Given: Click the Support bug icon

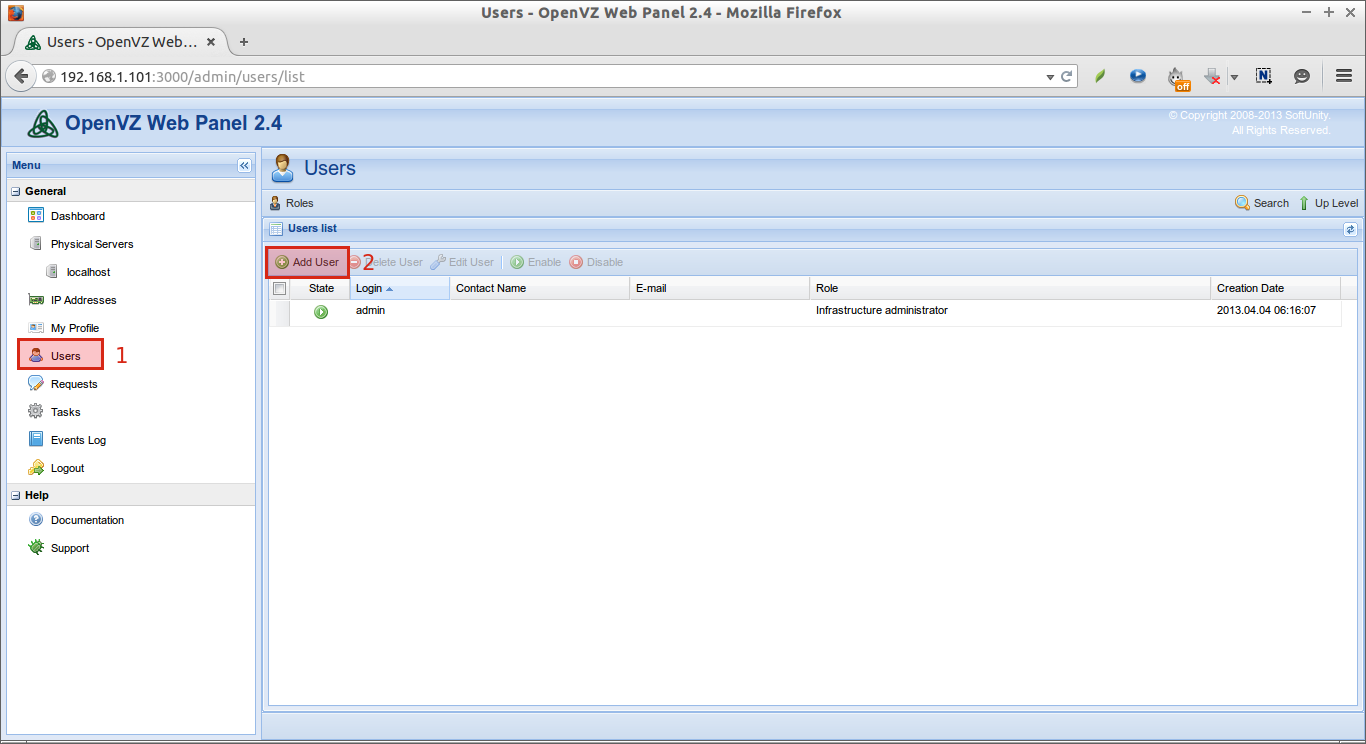Looking at the screenshot, I should [36, 547].
